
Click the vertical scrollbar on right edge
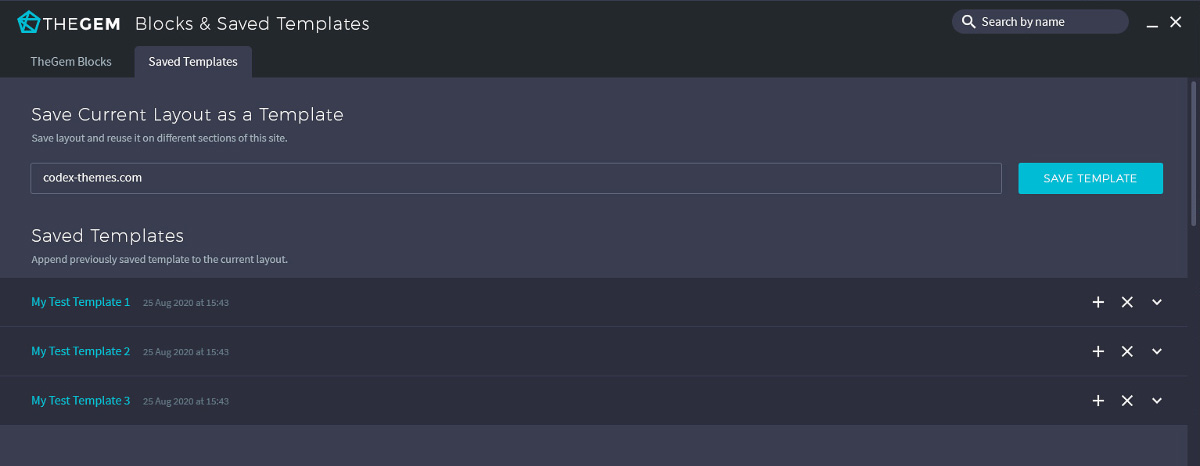(x=1193, y=150)
